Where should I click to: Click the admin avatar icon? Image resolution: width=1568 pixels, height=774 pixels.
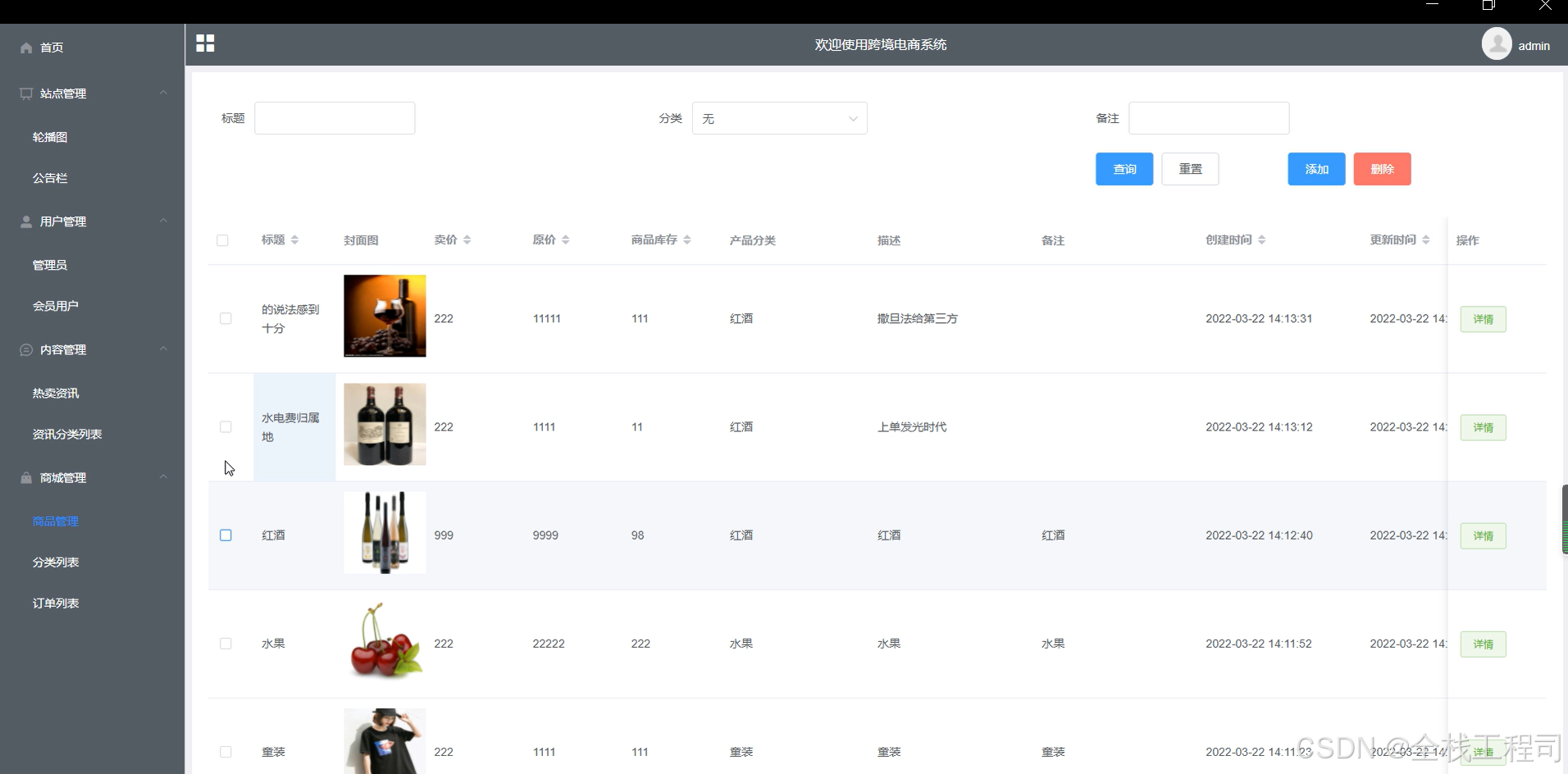(x=1497, y=44)
